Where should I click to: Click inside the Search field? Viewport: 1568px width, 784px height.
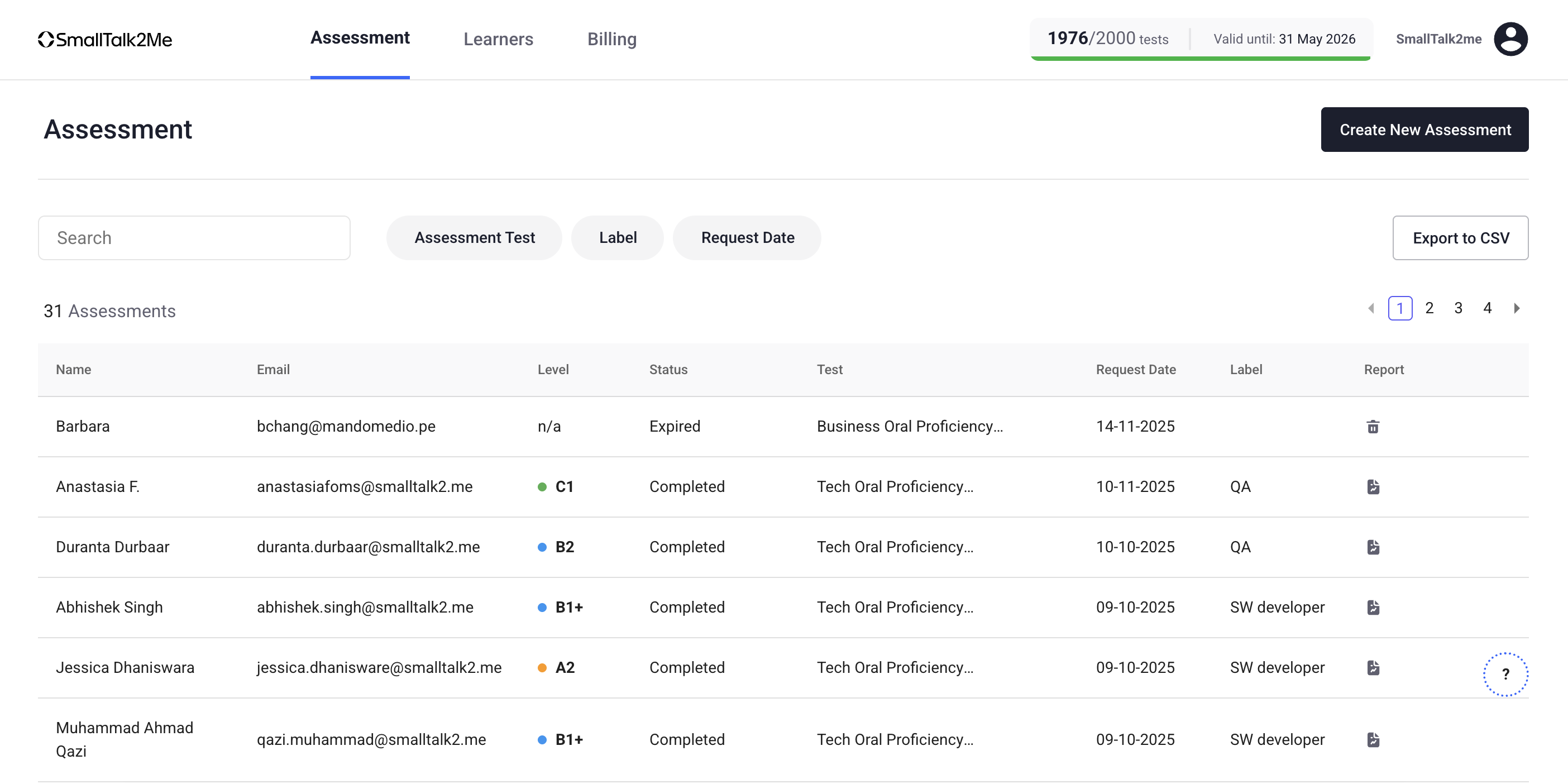(x=194, y=237)
